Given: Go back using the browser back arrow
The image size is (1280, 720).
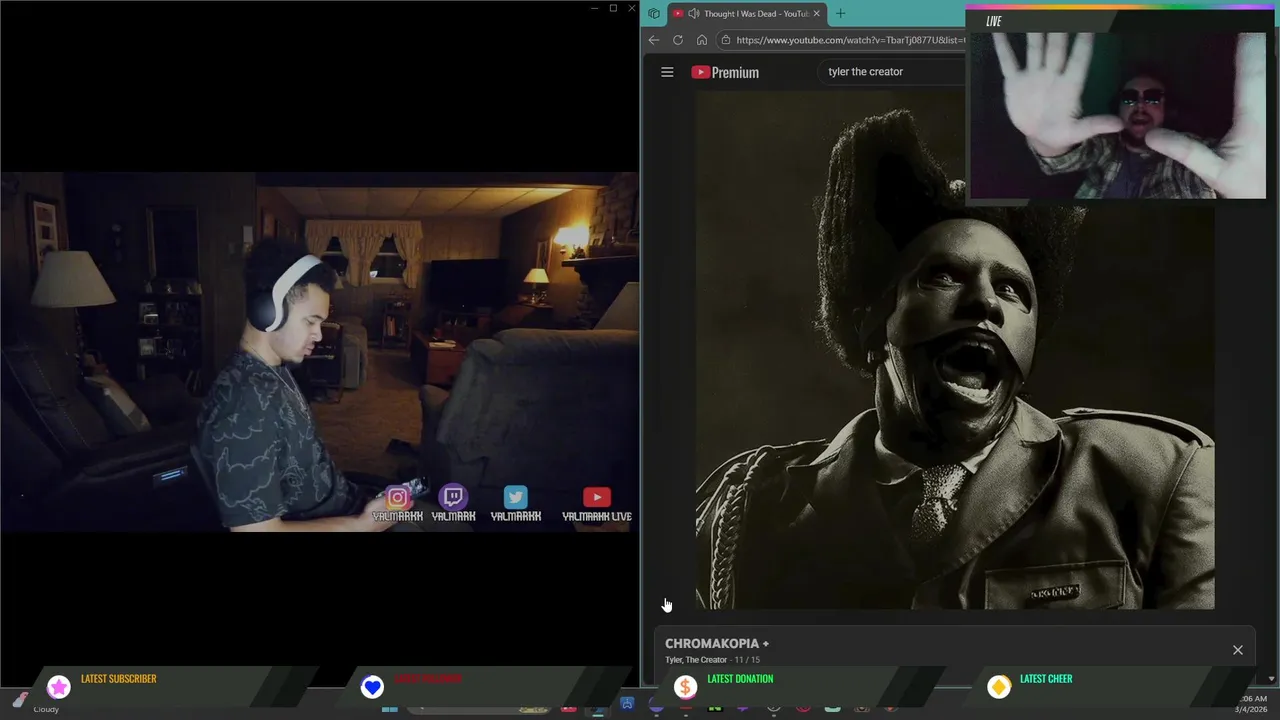Looking at the screenshot, I should pos(653,40).
